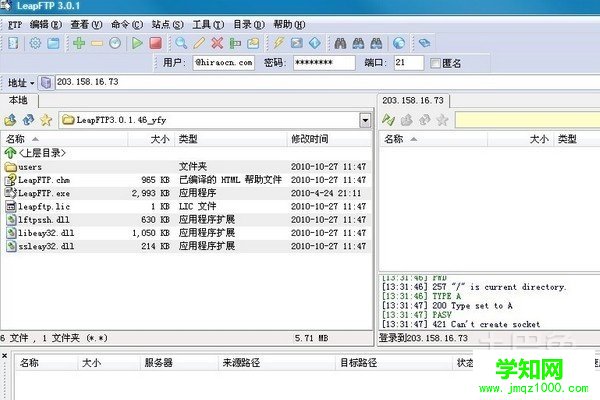
Task: Click the 端口 port input field
Action: [409, 63]
